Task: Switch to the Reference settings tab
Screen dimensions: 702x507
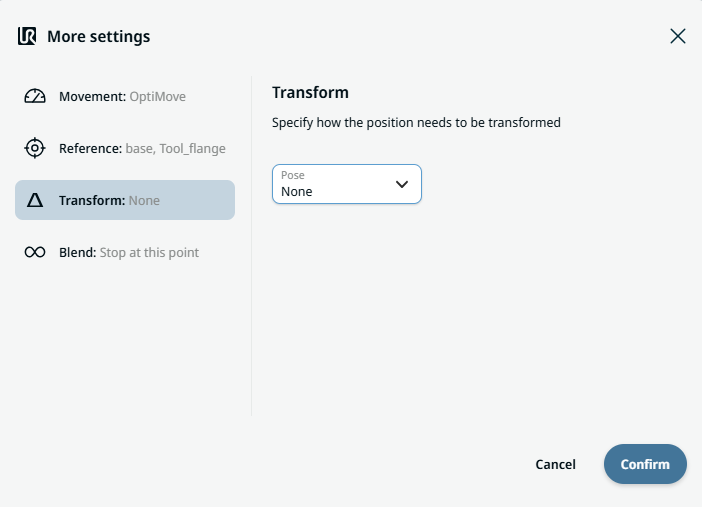Action: (x=125, y=149)
